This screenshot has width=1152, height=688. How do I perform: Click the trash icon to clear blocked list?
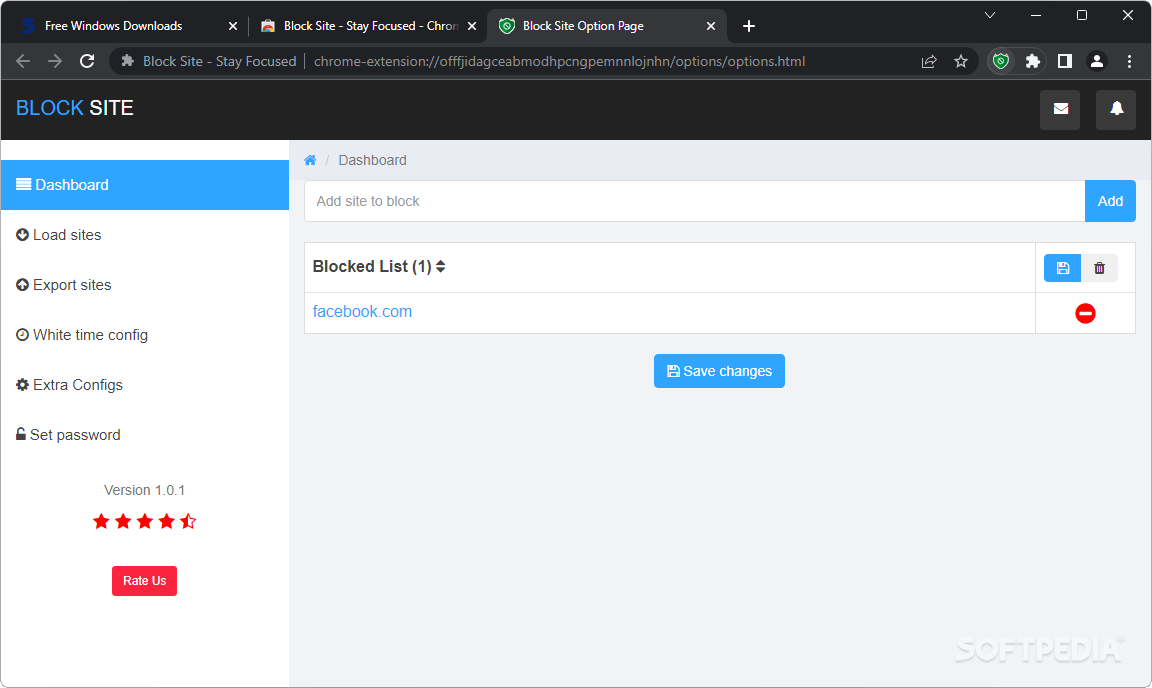click(x=1100, y=268)
